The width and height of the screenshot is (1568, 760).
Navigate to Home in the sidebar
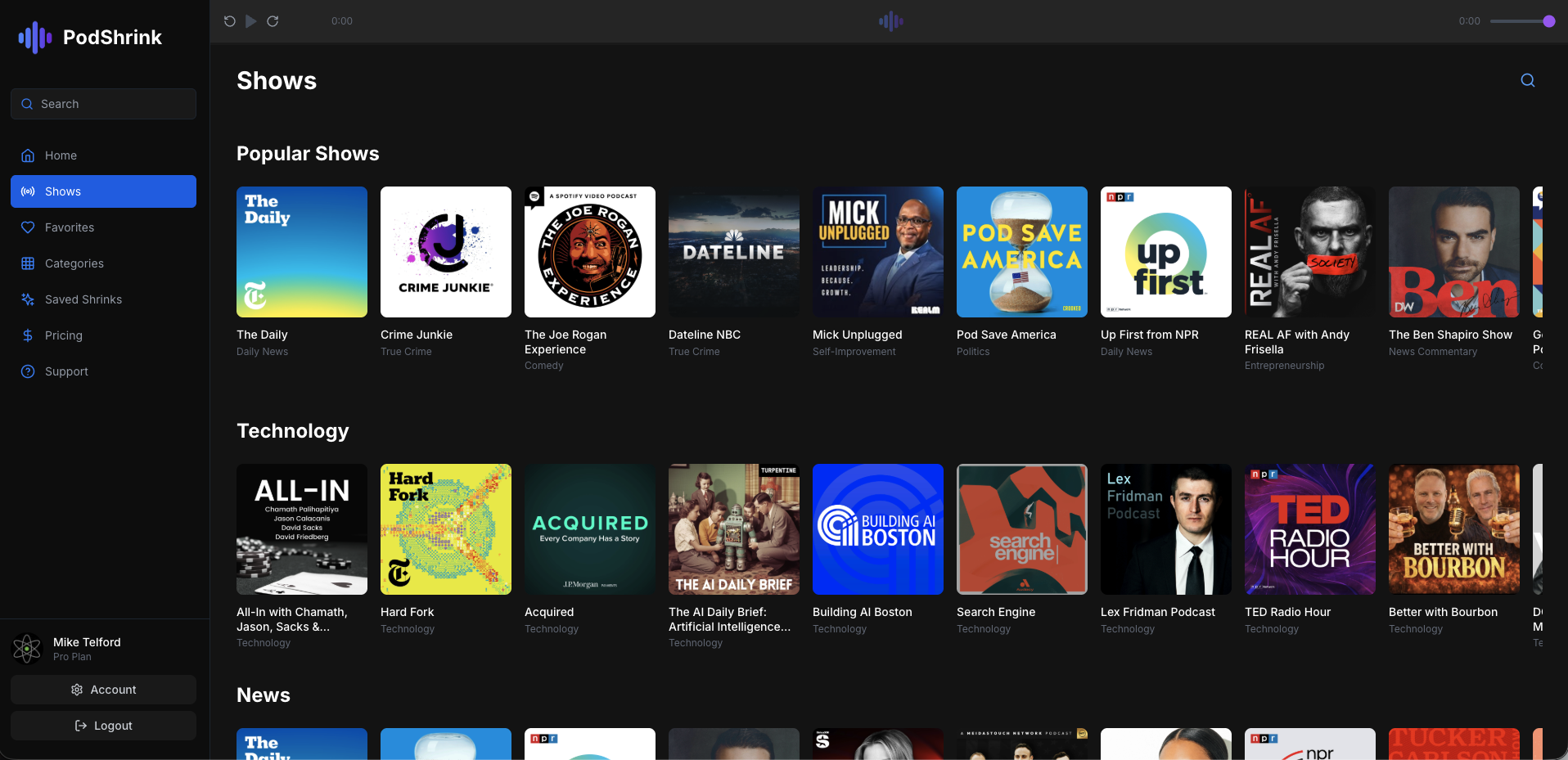coord(103,155)
